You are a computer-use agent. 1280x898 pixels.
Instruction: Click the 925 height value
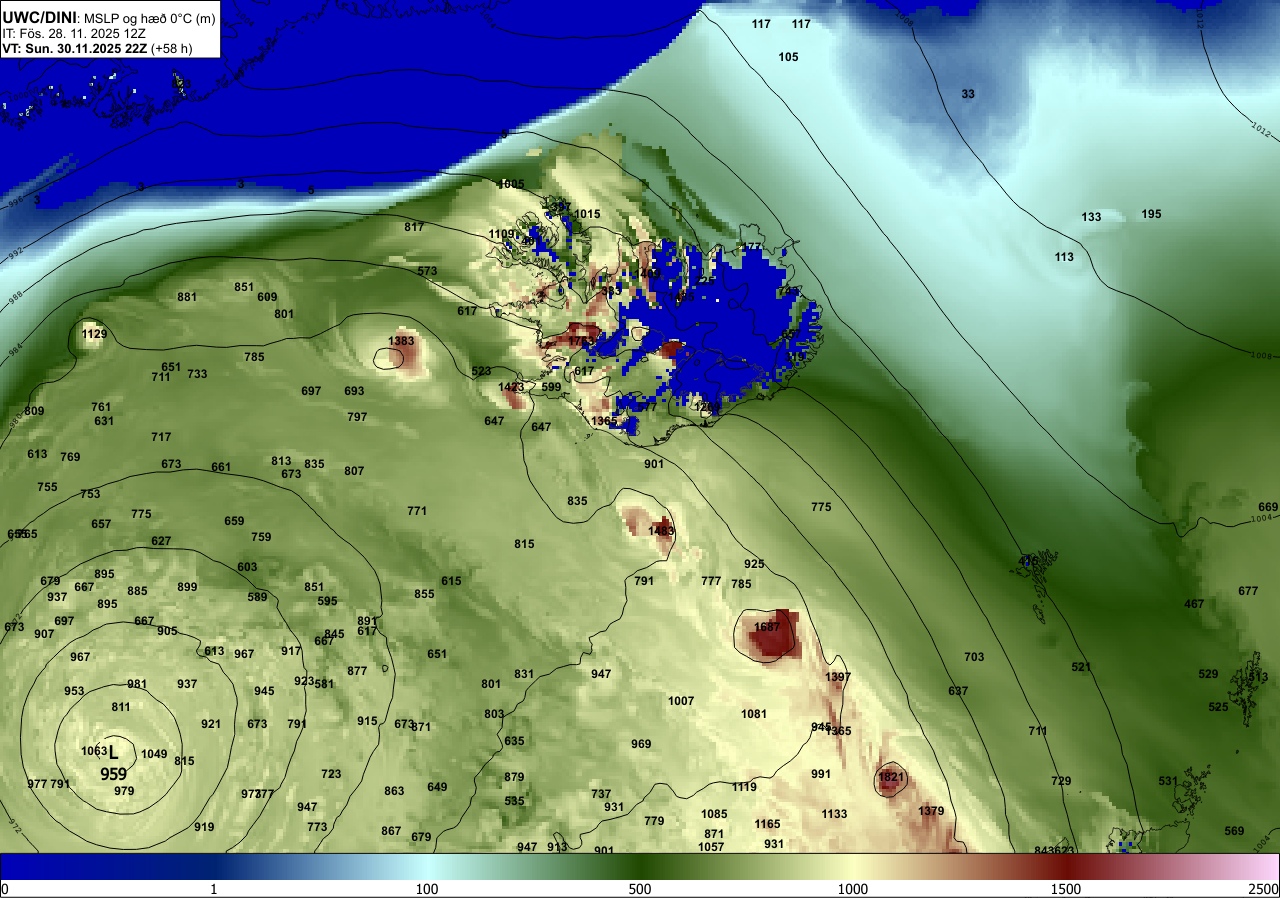[754, 564]
